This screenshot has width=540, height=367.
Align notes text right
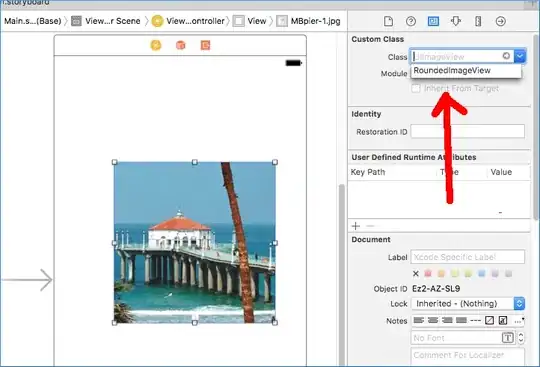tap(447, 321)
